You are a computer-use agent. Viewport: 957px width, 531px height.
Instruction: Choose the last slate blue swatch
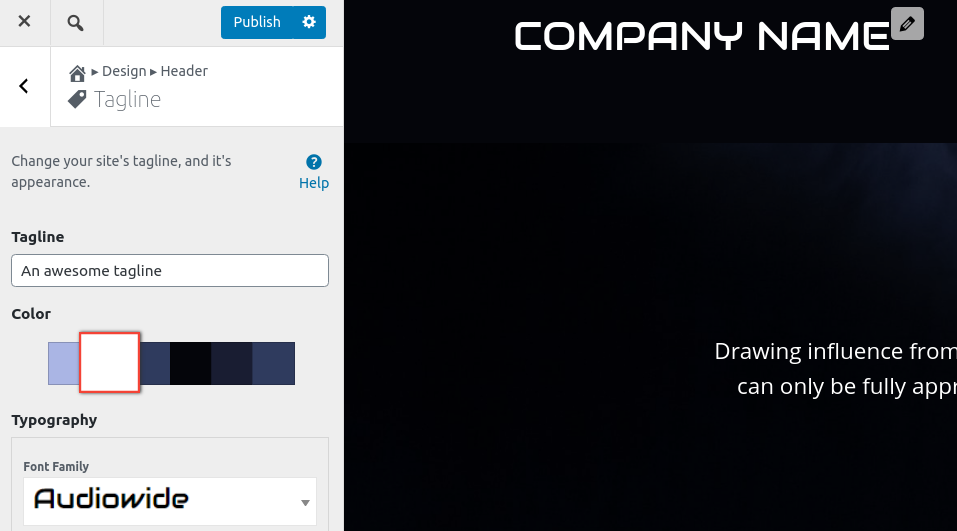click(x=273, y=364)
